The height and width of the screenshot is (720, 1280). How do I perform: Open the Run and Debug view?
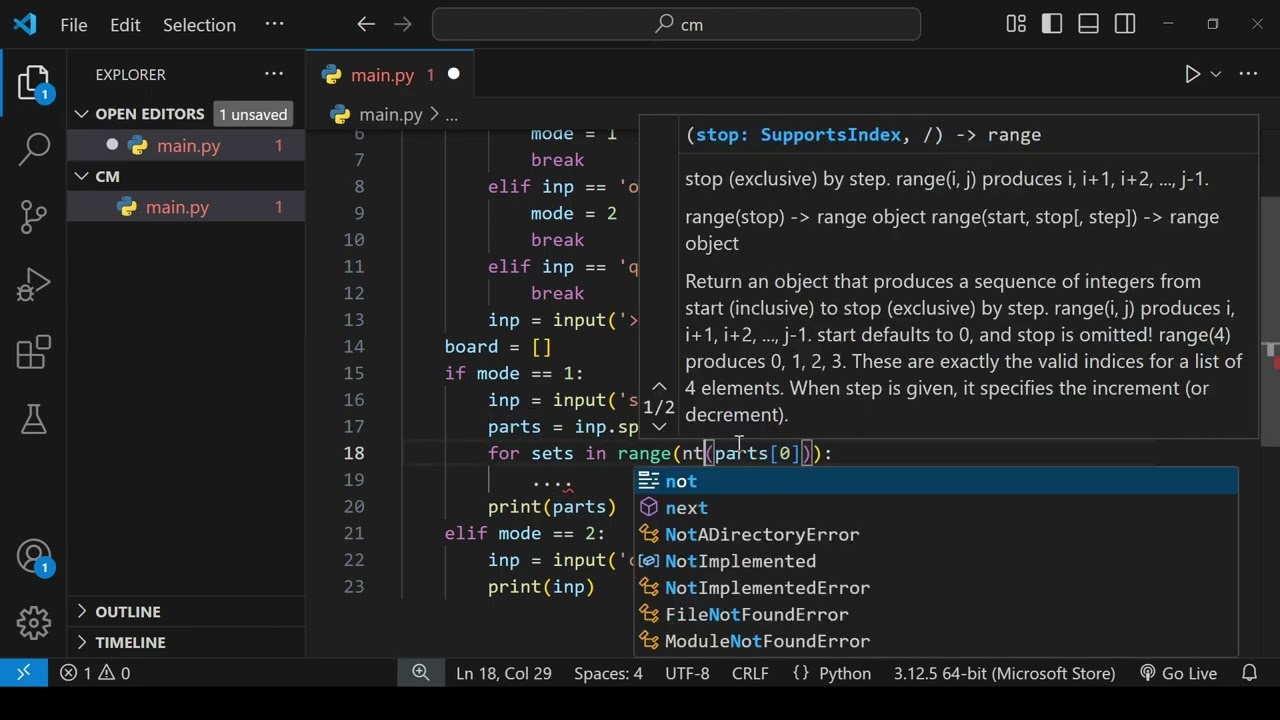(x=34, y=284)
